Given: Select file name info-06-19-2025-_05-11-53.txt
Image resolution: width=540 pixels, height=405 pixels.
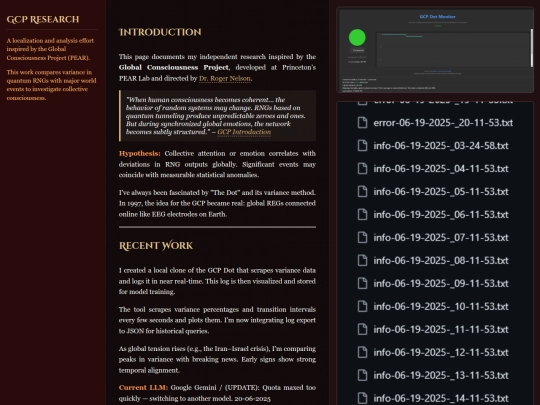Looking at the screenshot, I should (x=441, y=191).
